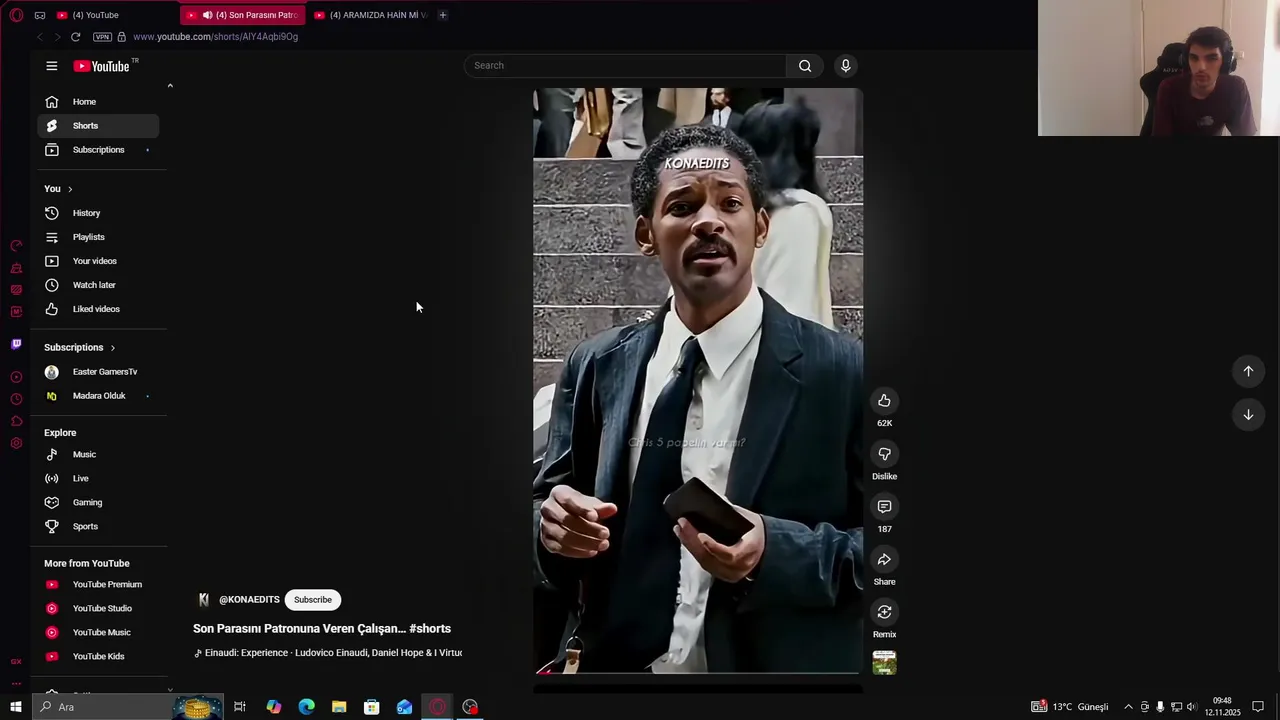Open File Explorer from taskbar
This screenshot has height=720, width=1280.
point(339,707)
